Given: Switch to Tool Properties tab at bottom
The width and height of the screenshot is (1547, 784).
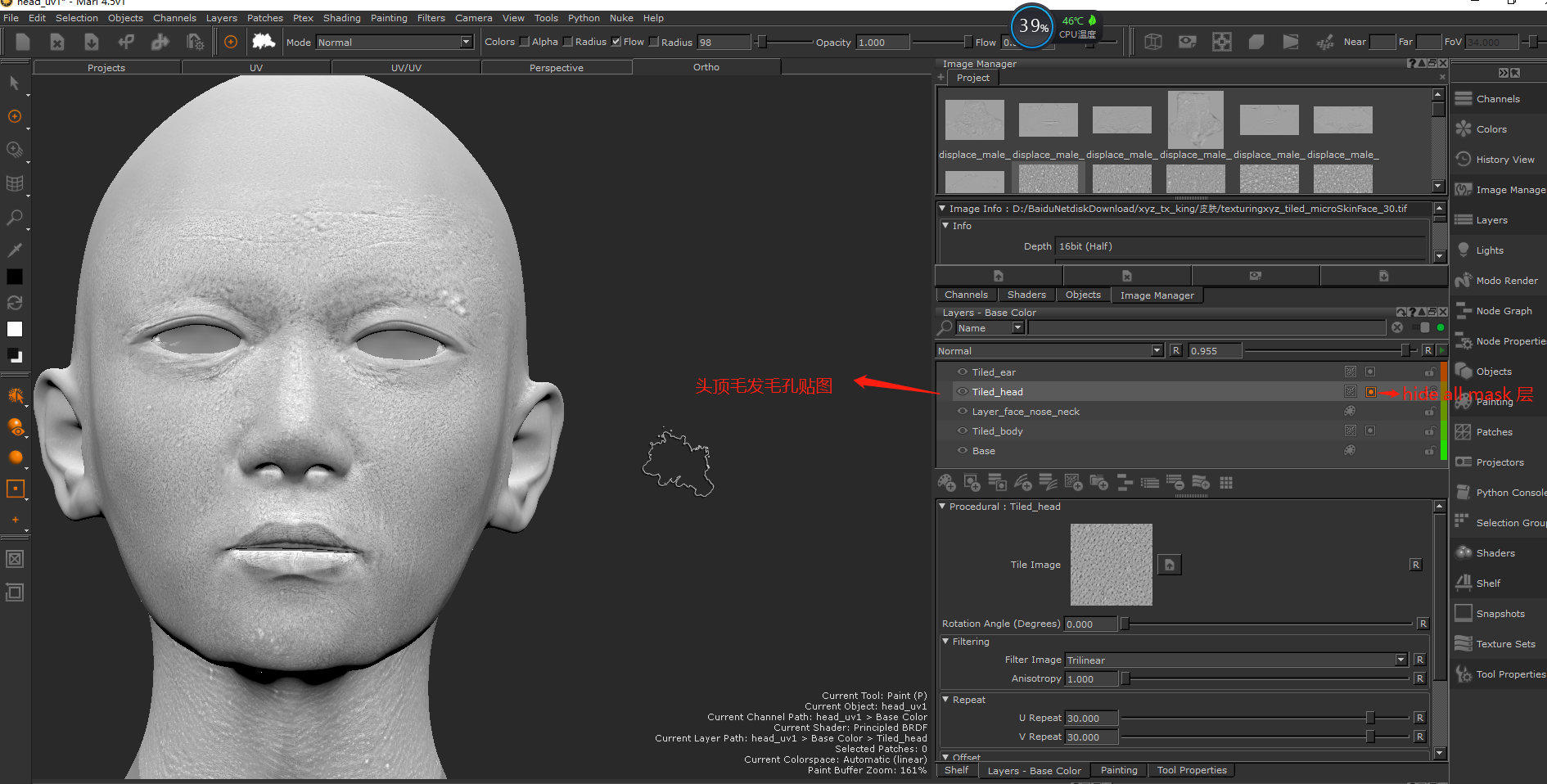Looking at the screenshot, I should click(1192, 770).
